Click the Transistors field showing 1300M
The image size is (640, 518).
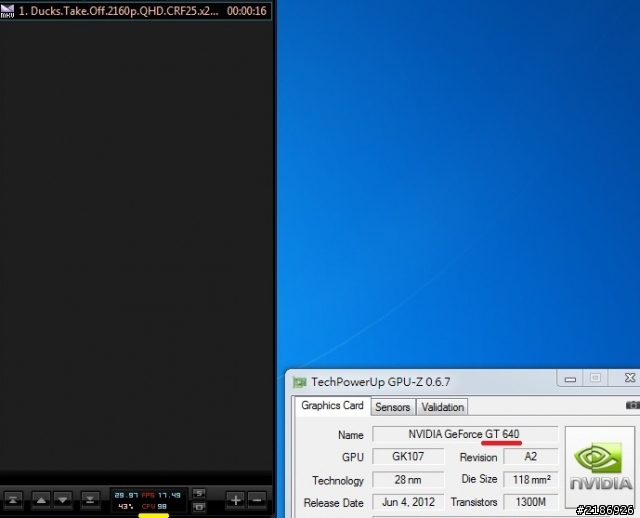531,502
